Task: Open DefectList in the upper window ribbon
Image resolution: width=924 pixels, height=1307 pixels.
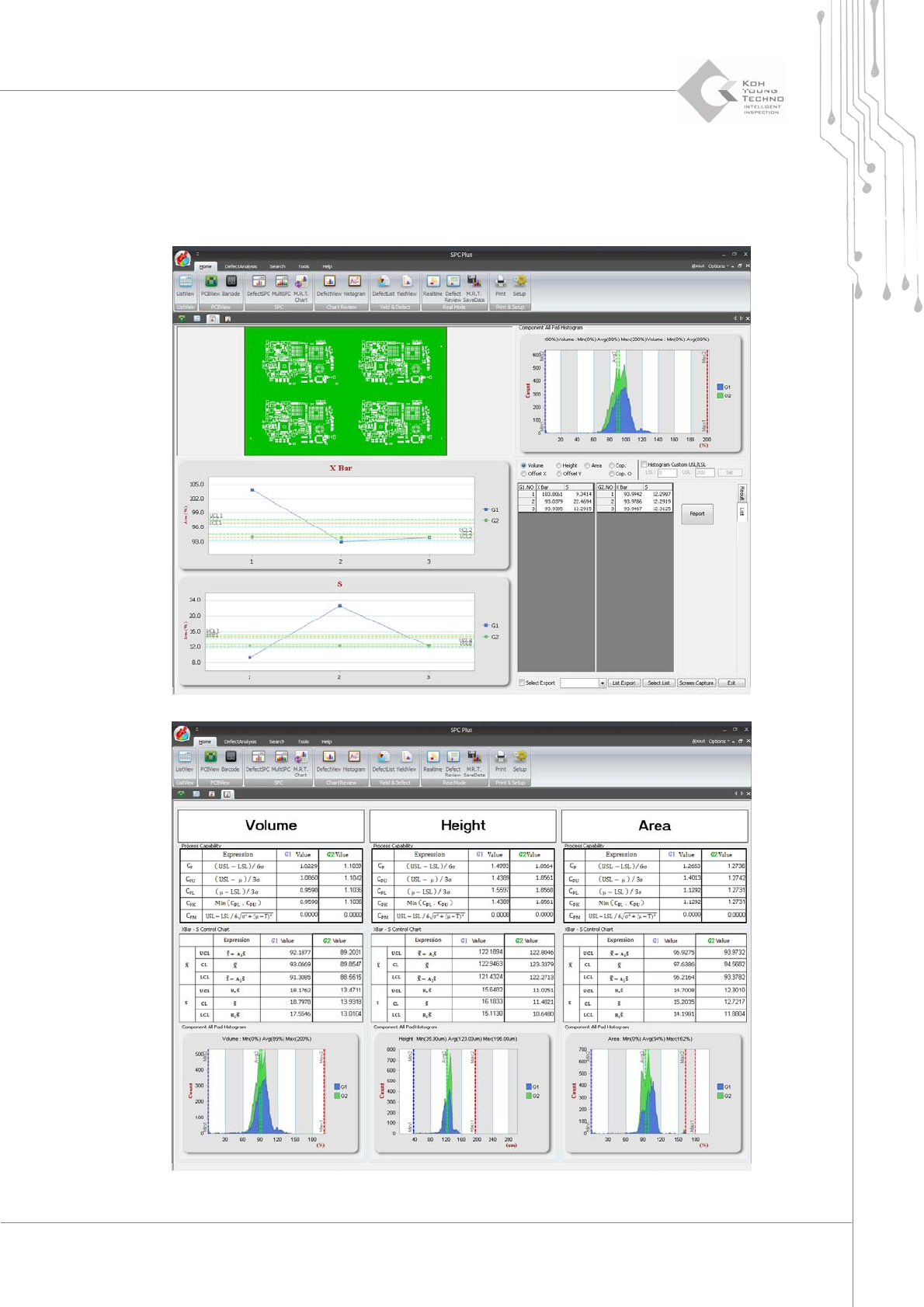Action: coord(384,285)
